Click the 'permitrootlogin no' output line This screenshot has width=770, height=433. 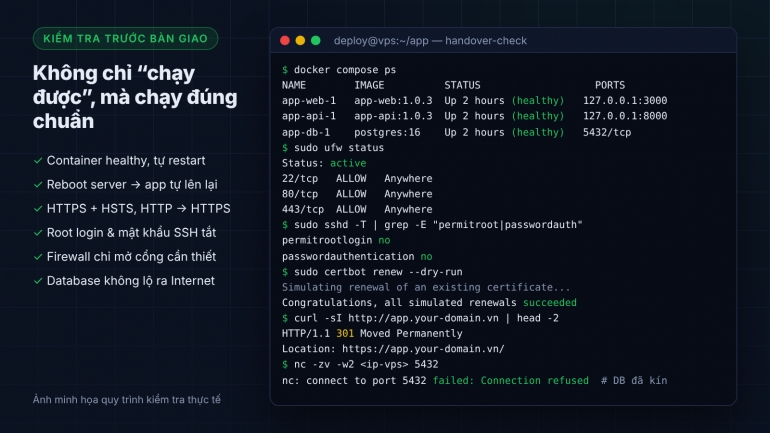point(336,241)
